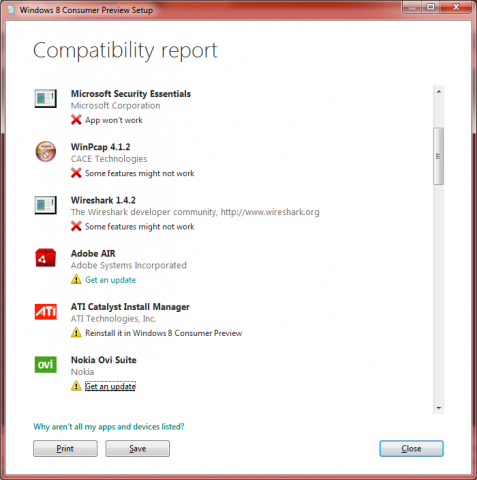
Task: Select the Wireshark 1.4.2 title
Action: click(103, 200)
